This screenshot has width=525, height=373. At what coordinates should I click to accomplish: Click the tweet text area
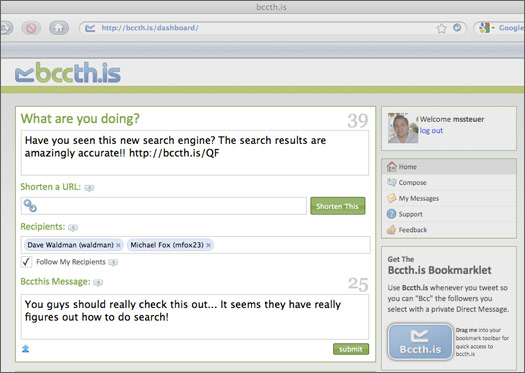pyautogui.click(x=195, y=153)
